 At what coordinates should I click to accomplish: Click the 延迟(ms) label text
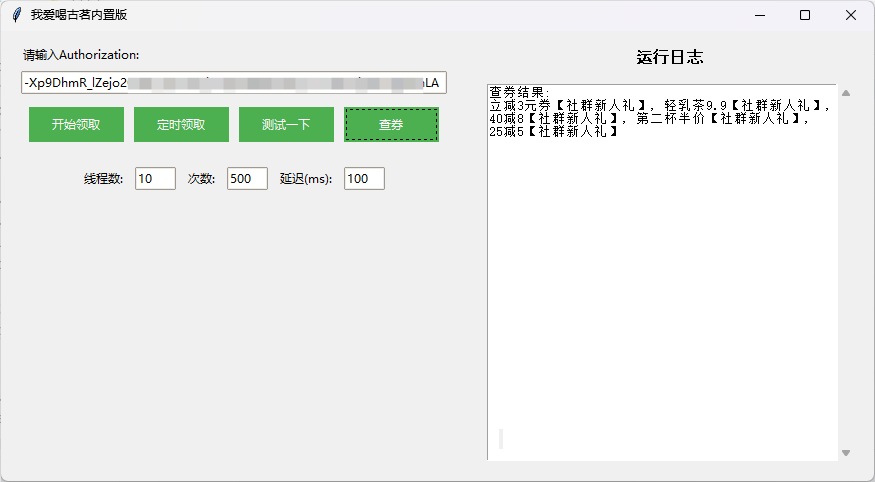click(x=306, y=179)
